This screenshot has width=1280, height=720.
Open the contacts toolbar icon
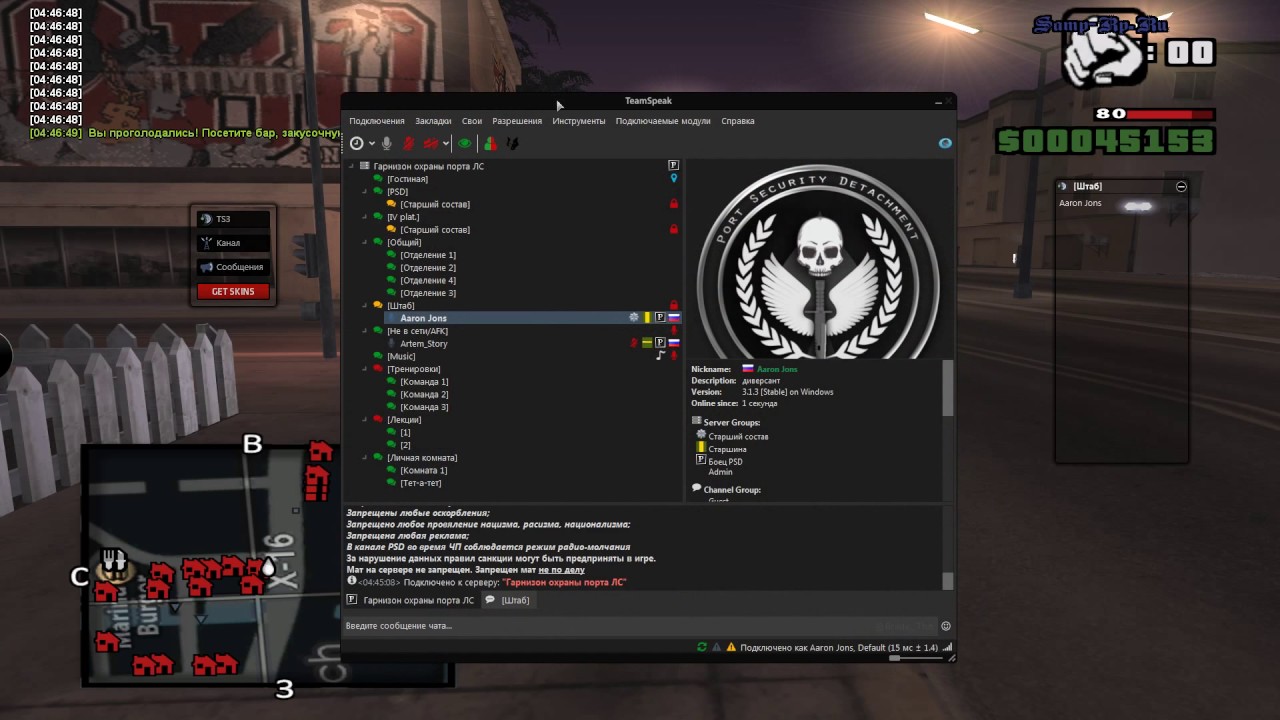pos(490,144)
